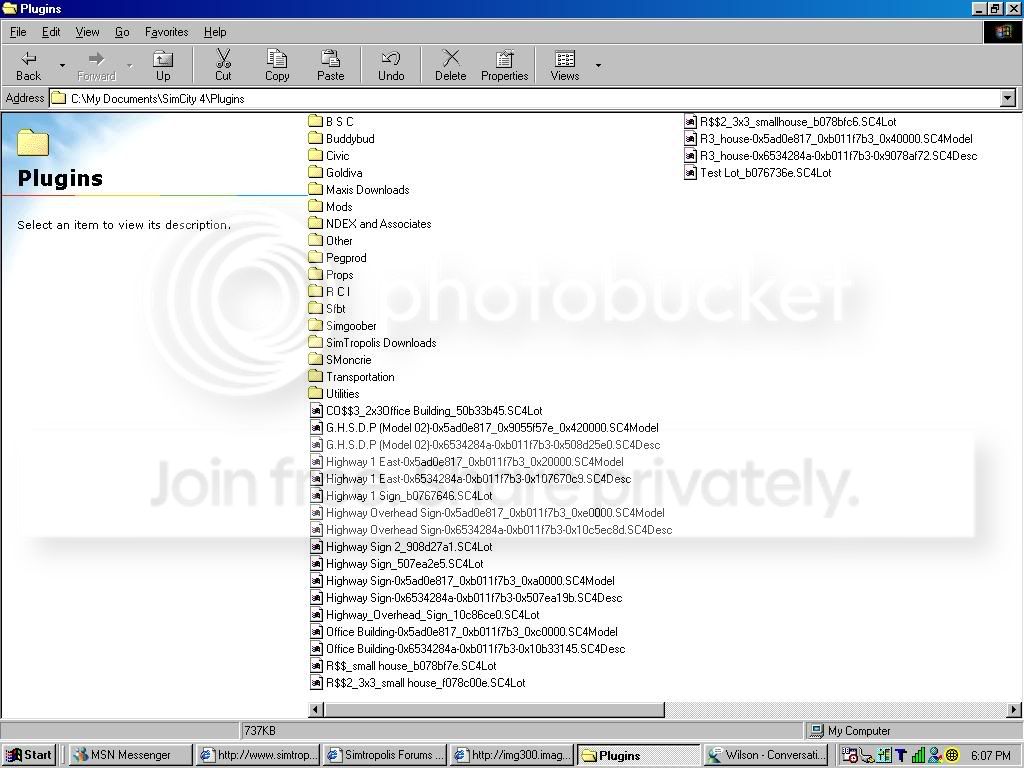The image size is (1024, 768).
Task: Open the Back history dropdown arrow
Action: pos(62,65)
